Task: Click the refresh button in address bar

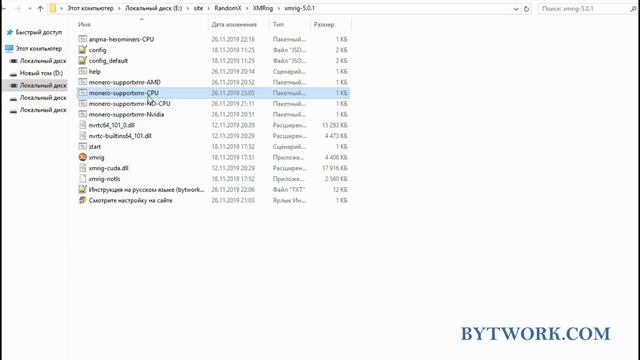Action: (x=527, y=9)
